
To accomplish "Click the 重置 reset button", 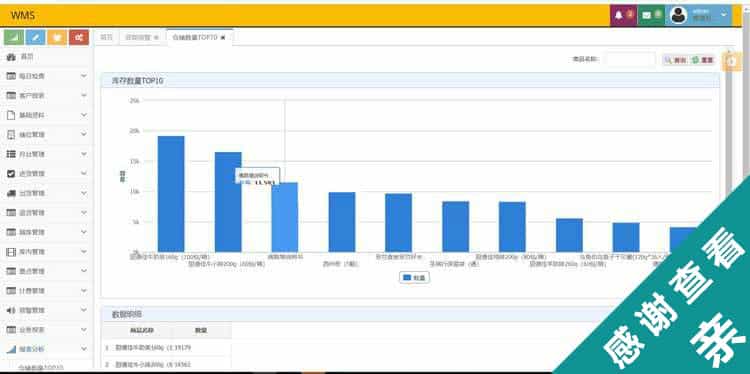I will (703, 60).
